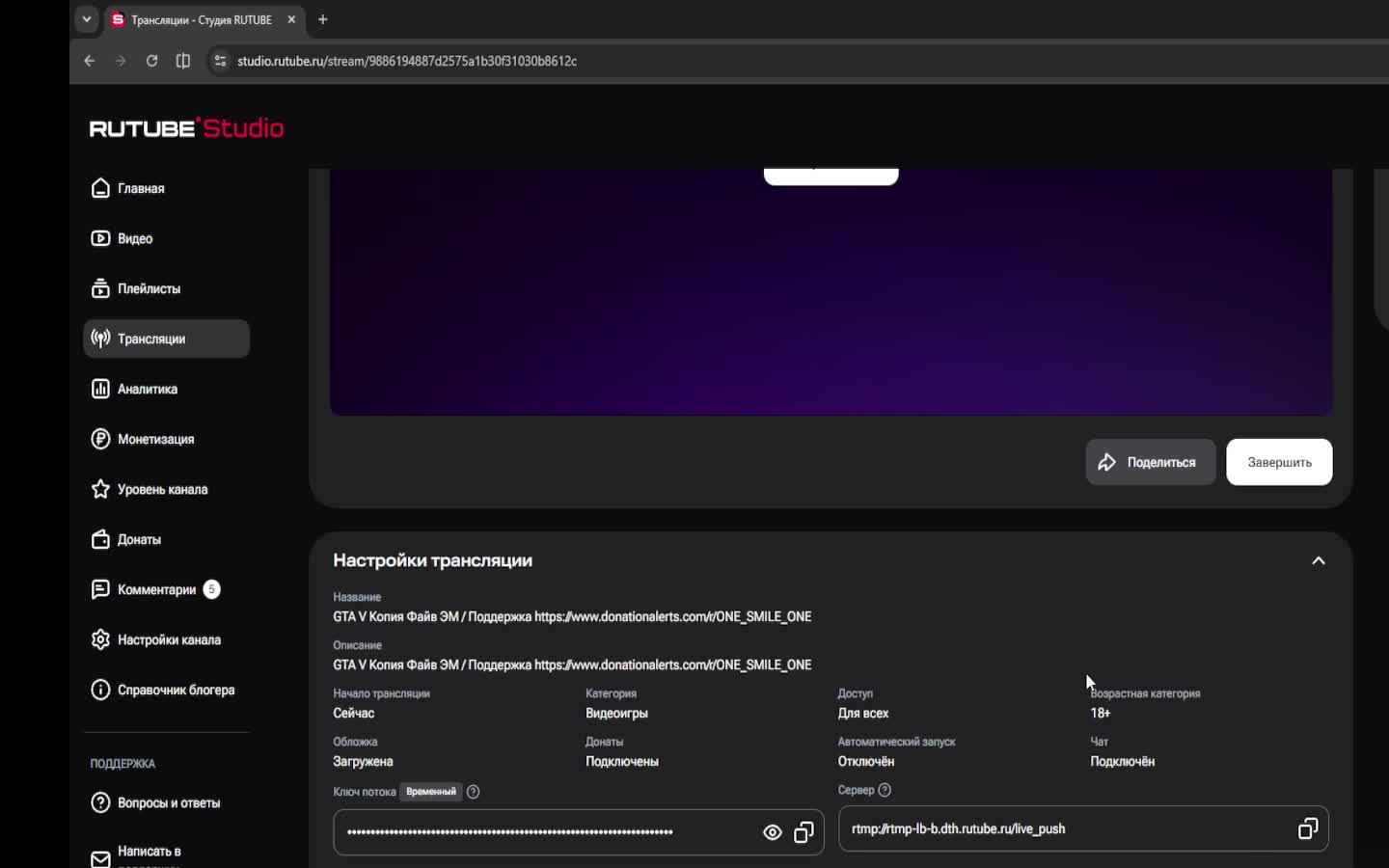Click the Написать в поддержку envelope icon
The height and width of the screenshot is (868, 1389).
point(100,858)
